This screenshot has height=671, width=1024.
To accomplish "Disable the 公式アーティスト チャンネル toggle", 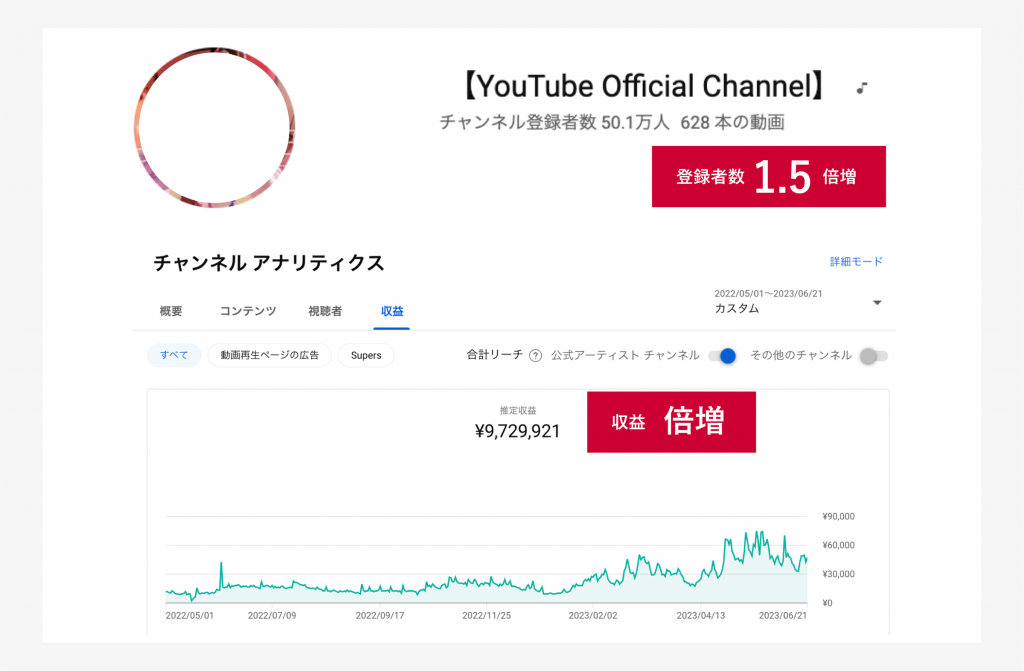I will pyautogui.click(x=722, y=356).
